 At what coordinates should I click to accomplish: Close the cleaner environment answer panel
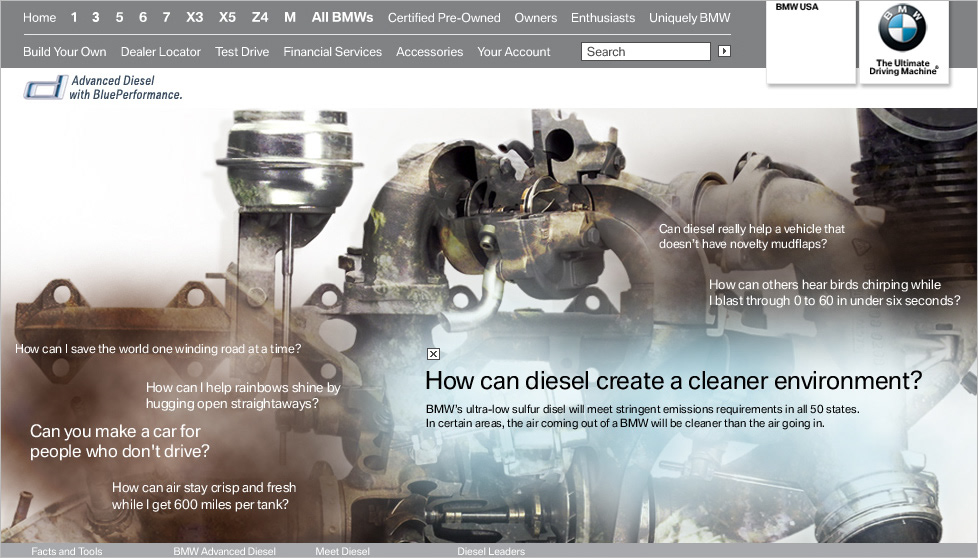[x=433, y=354]
